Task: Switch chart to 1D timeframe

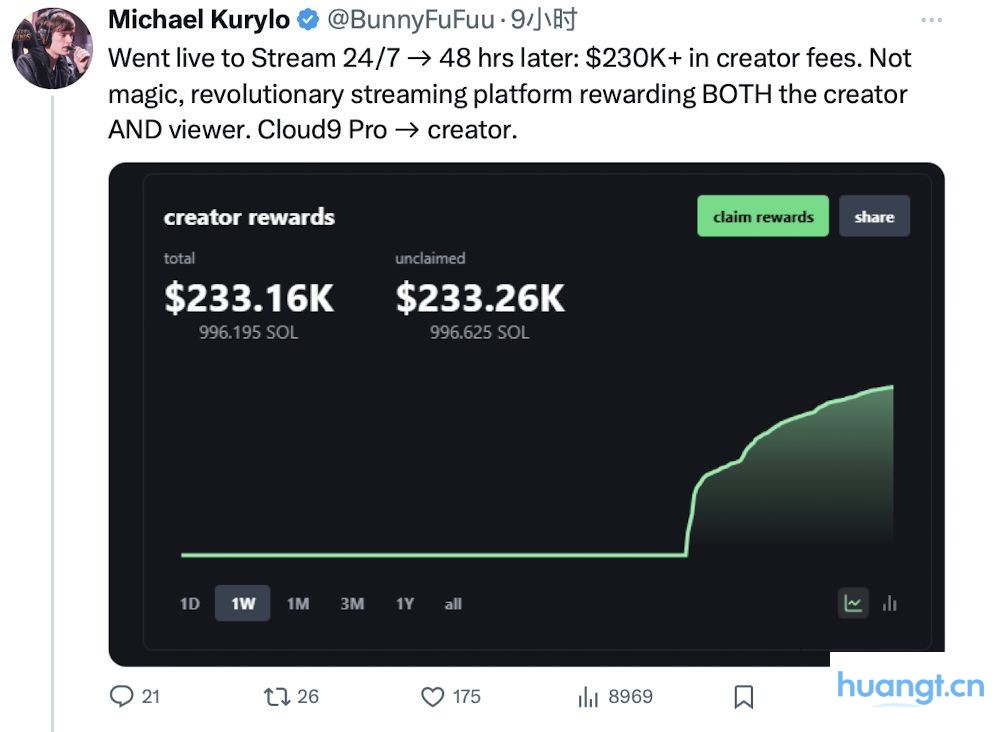Action: 189,604
